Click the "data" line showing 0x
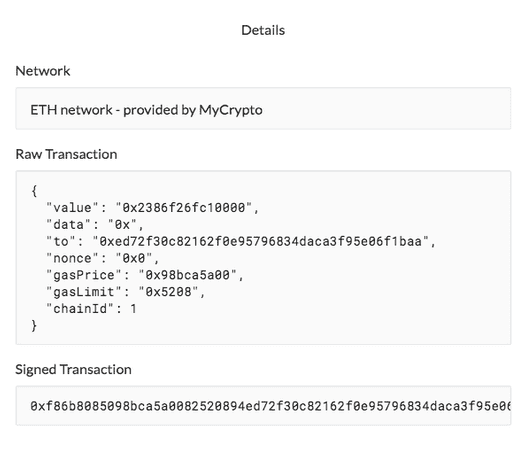Image resolution: width=531 pixels, height=458 pixels. click(95, 225)
